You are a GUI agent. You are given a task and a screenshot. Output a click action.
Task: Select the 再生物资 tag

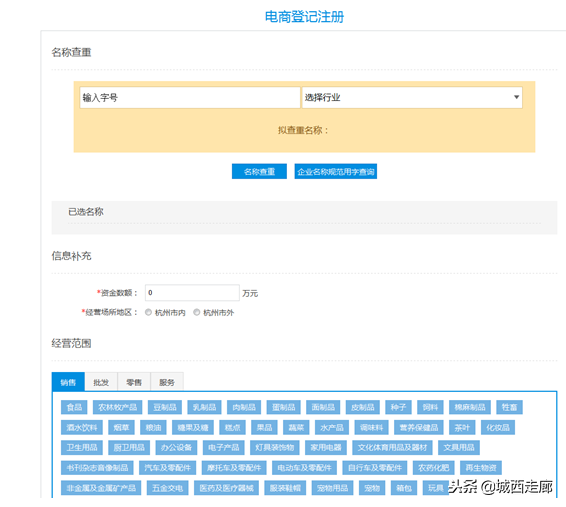[481, 468]
